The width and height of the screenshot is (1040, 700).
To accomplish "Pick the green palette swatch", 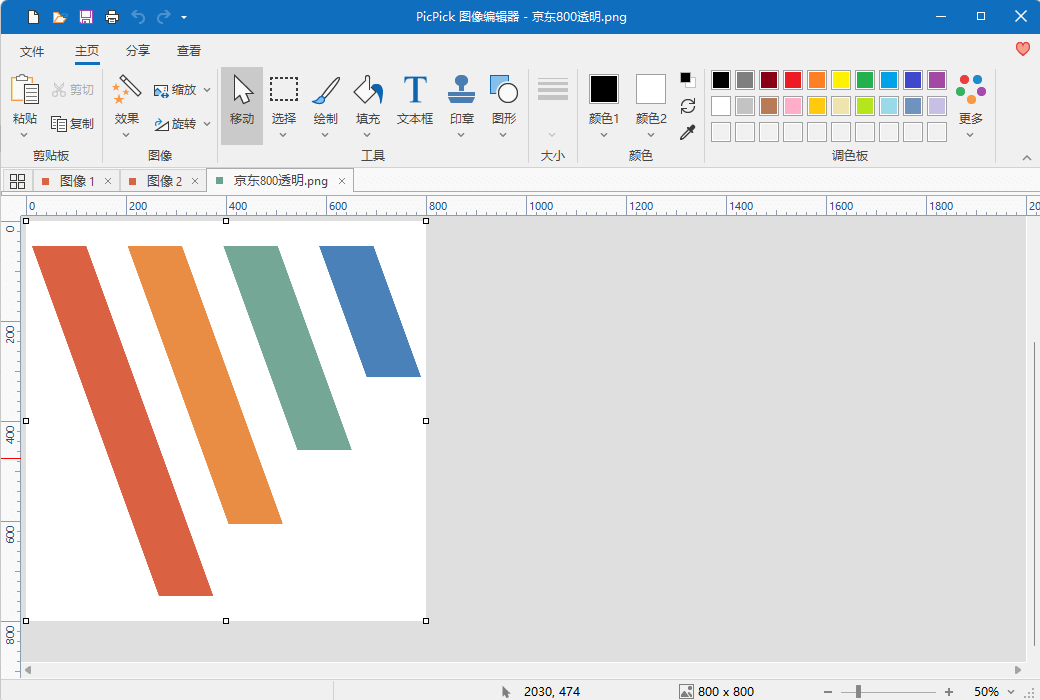I will coord(865,80).
